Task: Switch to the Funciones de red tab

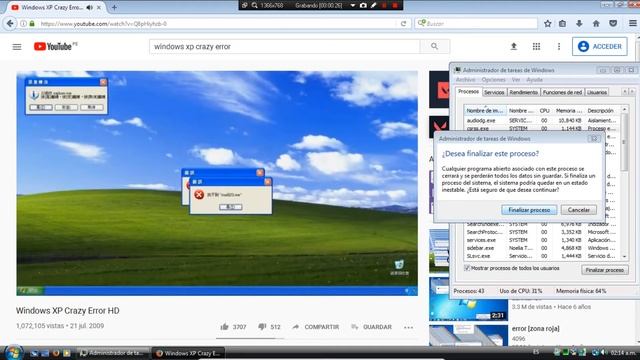Action: tap(562, 92)
